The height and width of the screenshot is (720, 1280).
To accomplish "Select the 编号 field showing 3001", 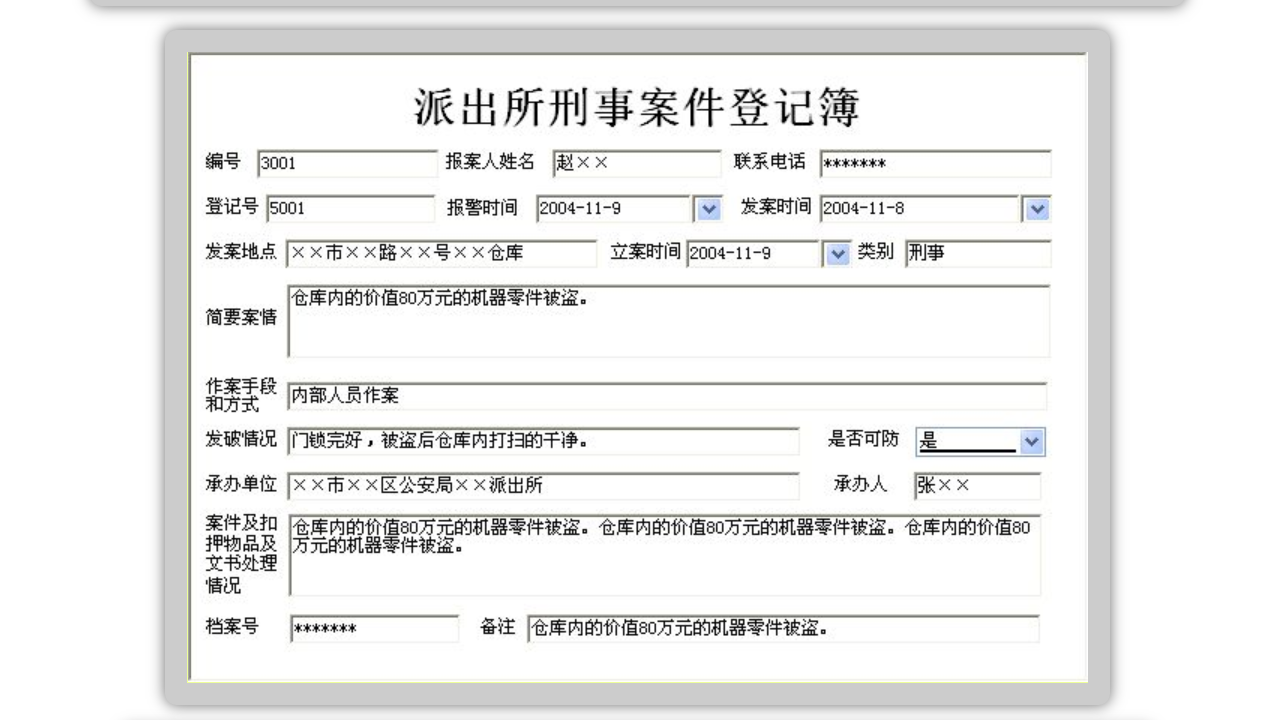I will click(x=345, y=163).
